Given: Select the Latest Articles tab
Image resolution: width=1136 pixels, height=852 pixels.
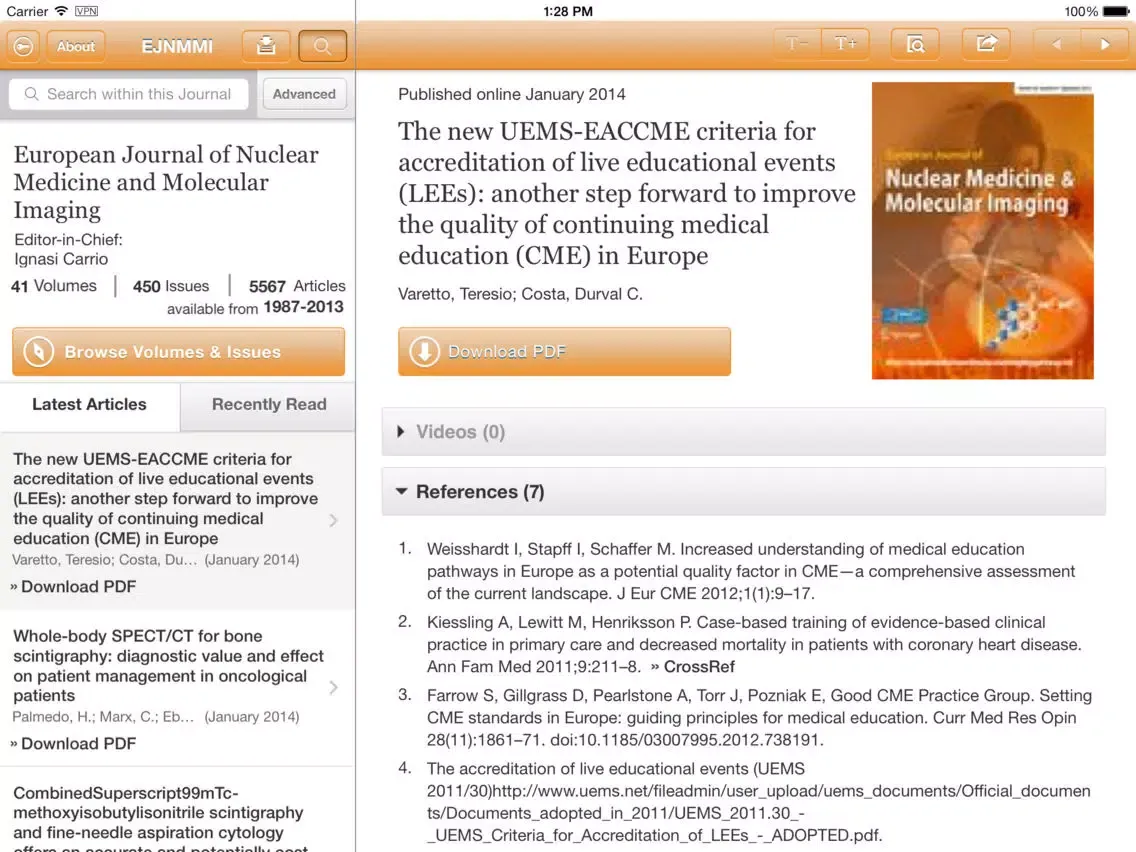Looking at the screenshot, I should pos(89,405).
